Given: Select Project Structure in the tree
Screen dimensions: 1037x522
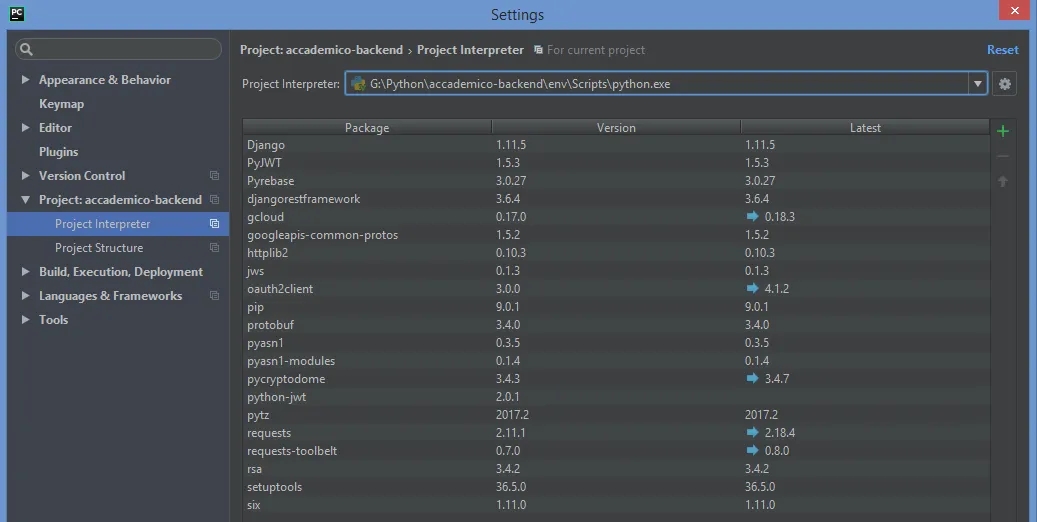Looking at the screenshot, I should click(118, 247).
